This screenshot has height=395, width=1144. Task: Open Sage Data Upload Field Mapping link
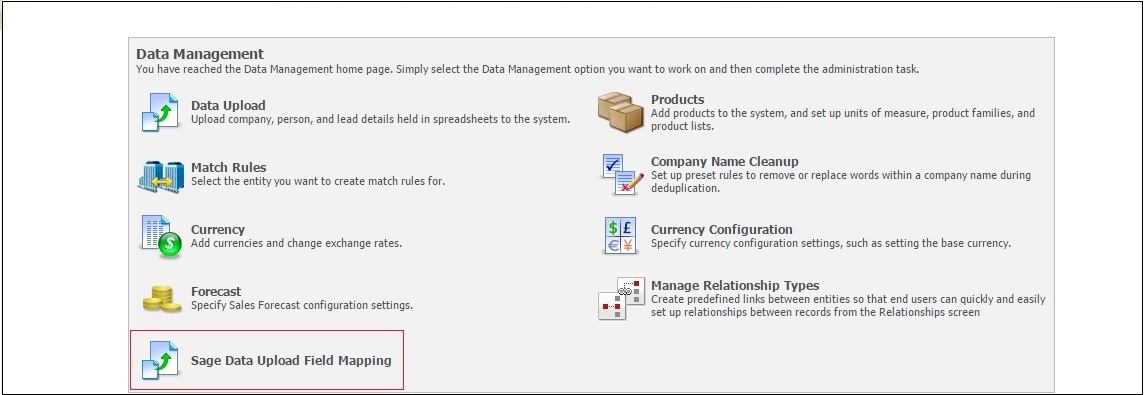click(x=291, y=360)
